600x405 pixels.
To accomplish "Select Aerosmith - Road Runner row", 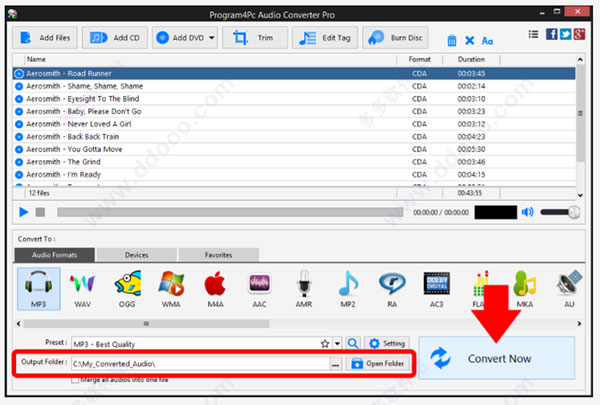I will click(294, 73).
